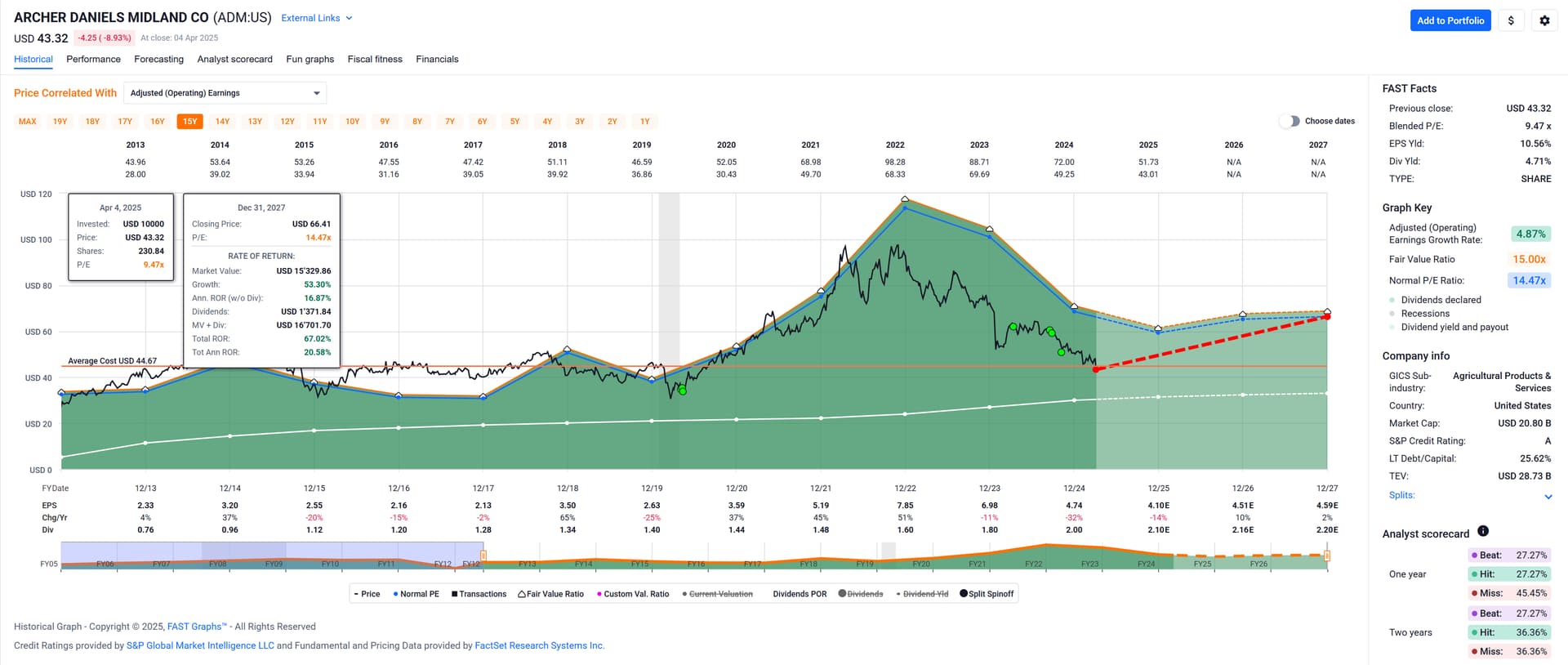Switch on the Choose dates toggle
Screen dimensions: 1568x665
(1290, 121)
